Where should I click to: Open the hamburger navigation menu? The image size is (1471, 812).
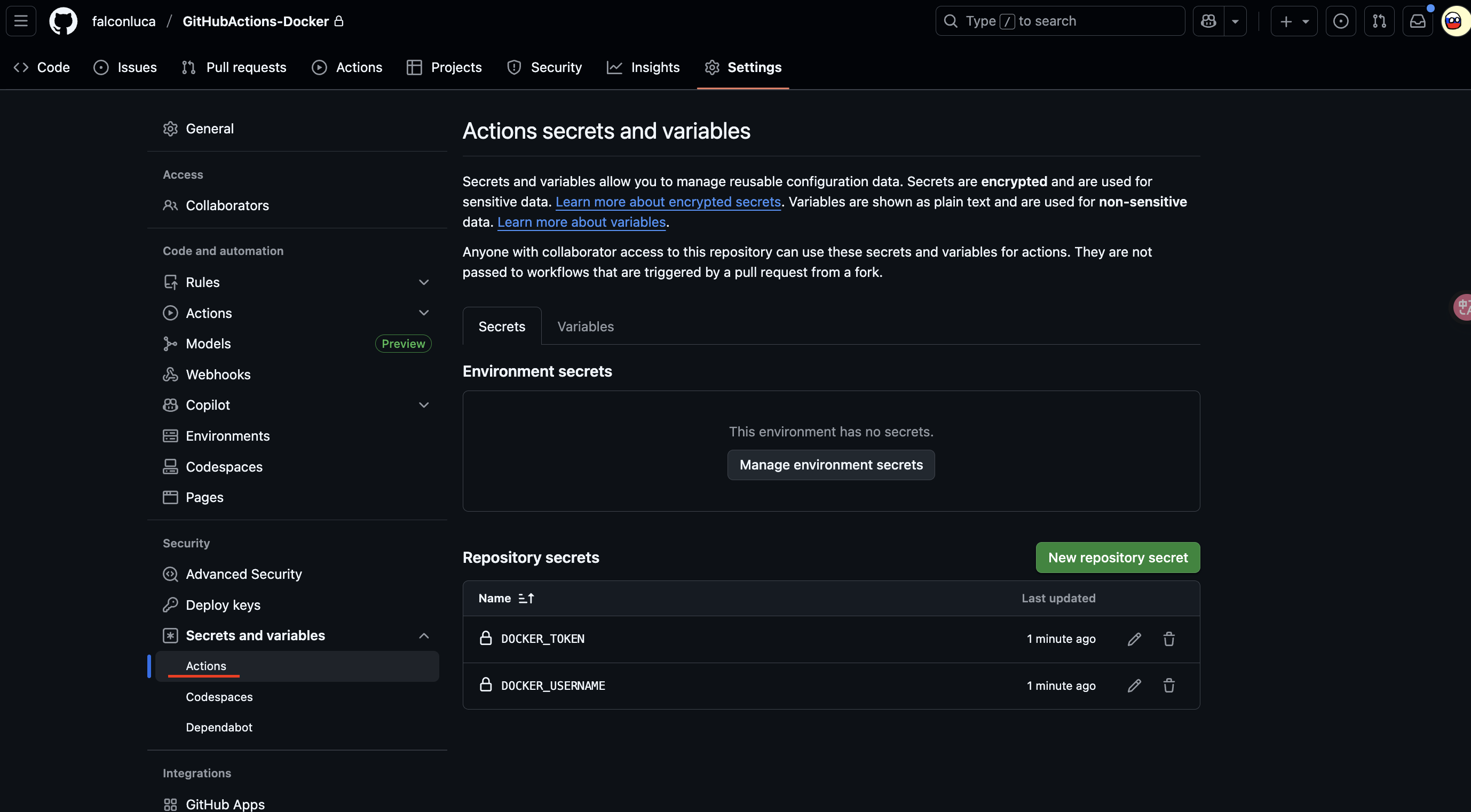[x=21, y=21]
